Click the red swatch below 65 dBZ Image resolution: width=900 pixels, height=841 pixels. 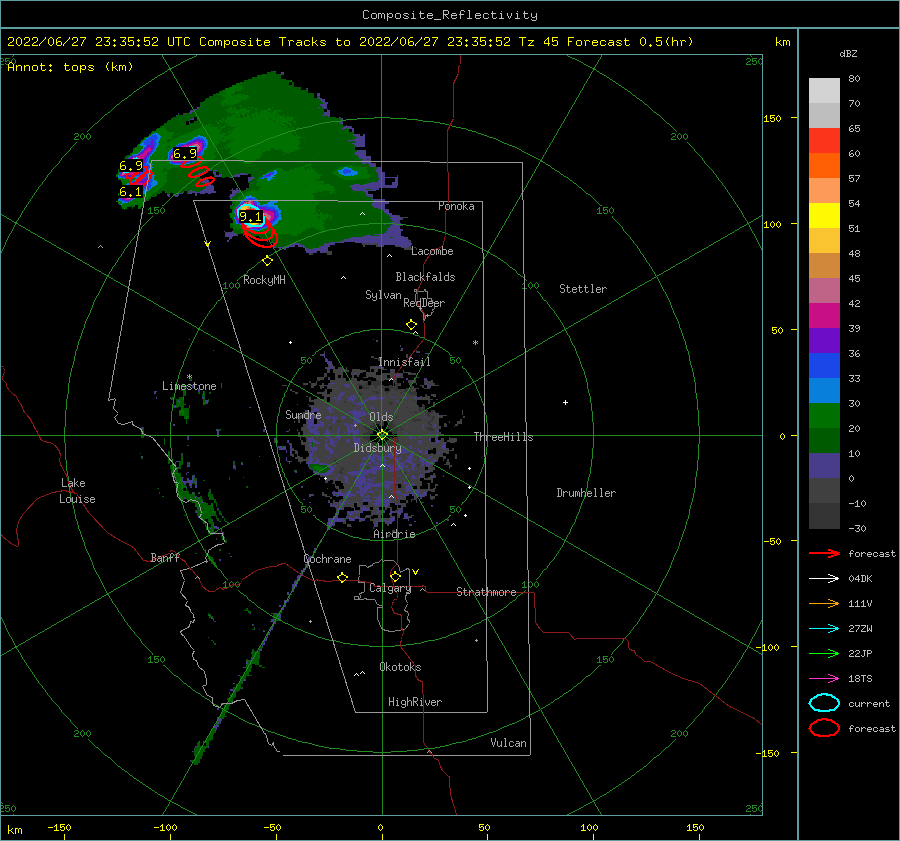tap(824, 141)
